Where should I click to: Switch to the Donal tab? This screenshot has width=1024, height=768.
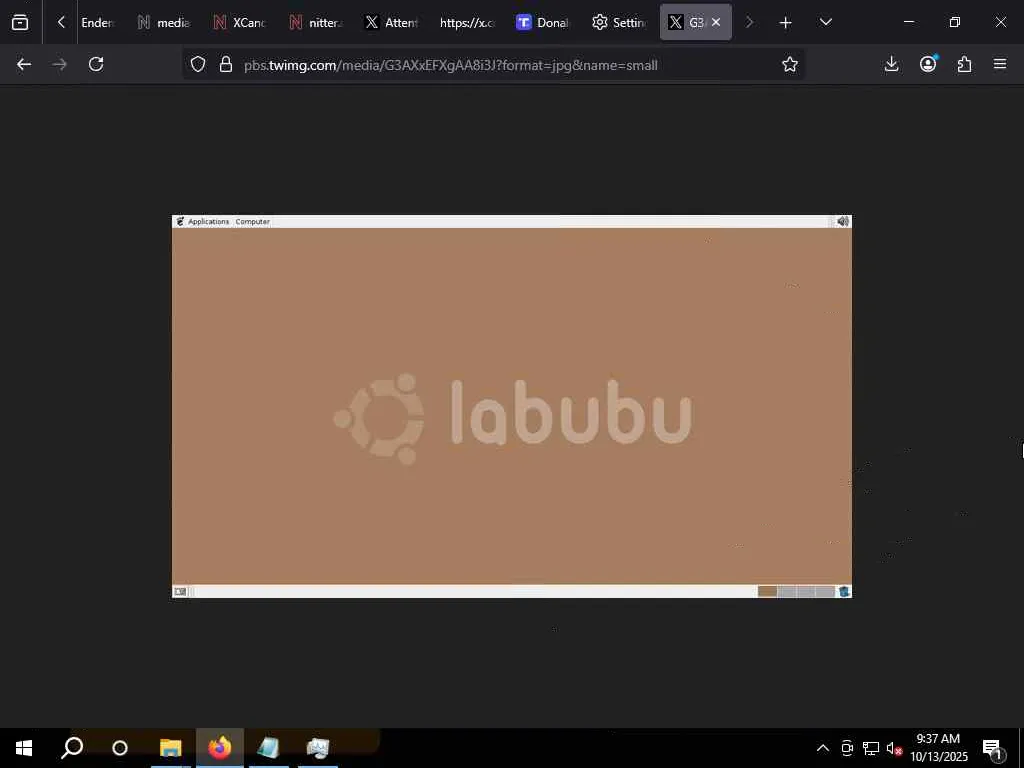[543, 22]
